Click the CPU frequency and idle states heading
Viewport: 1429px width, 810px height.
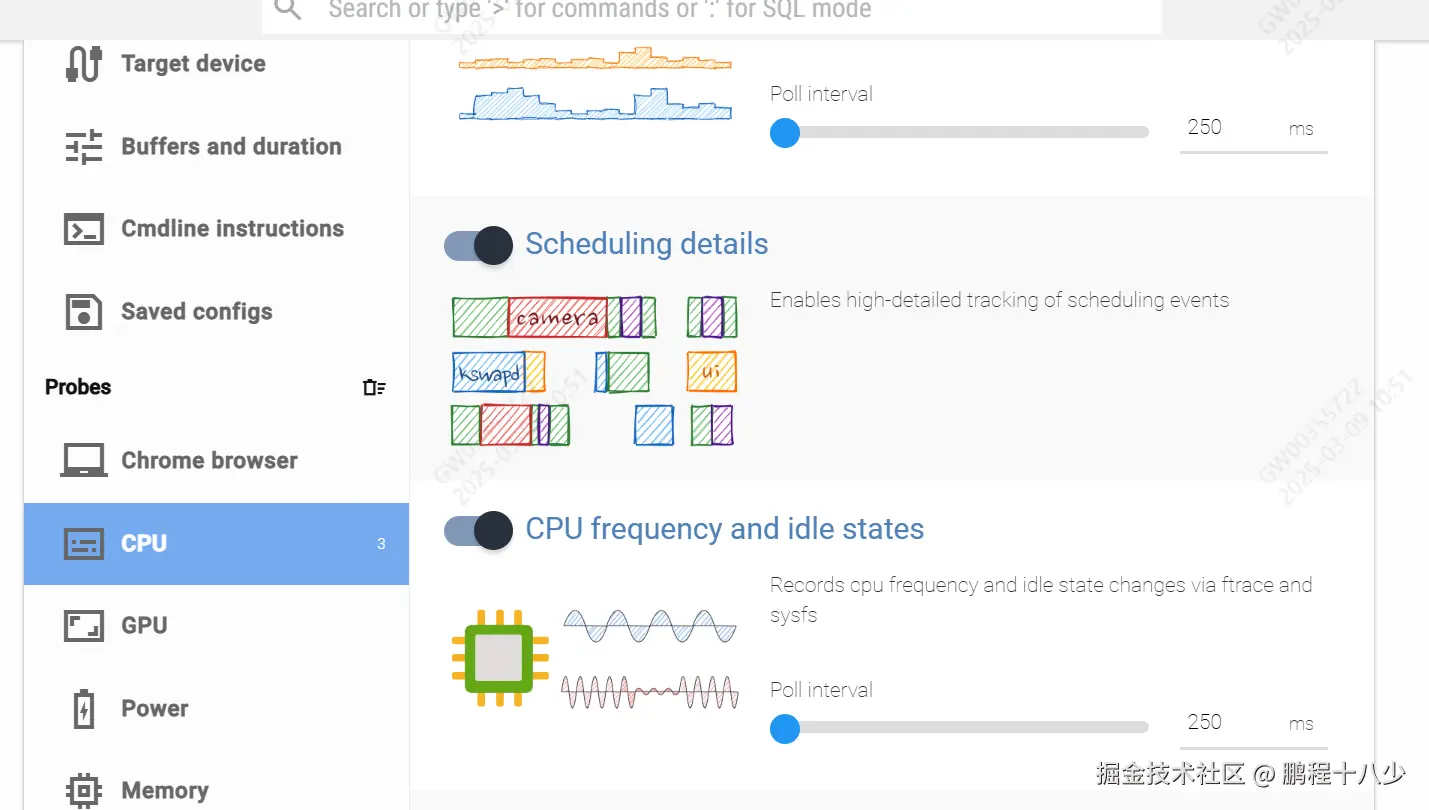point(725,529)
